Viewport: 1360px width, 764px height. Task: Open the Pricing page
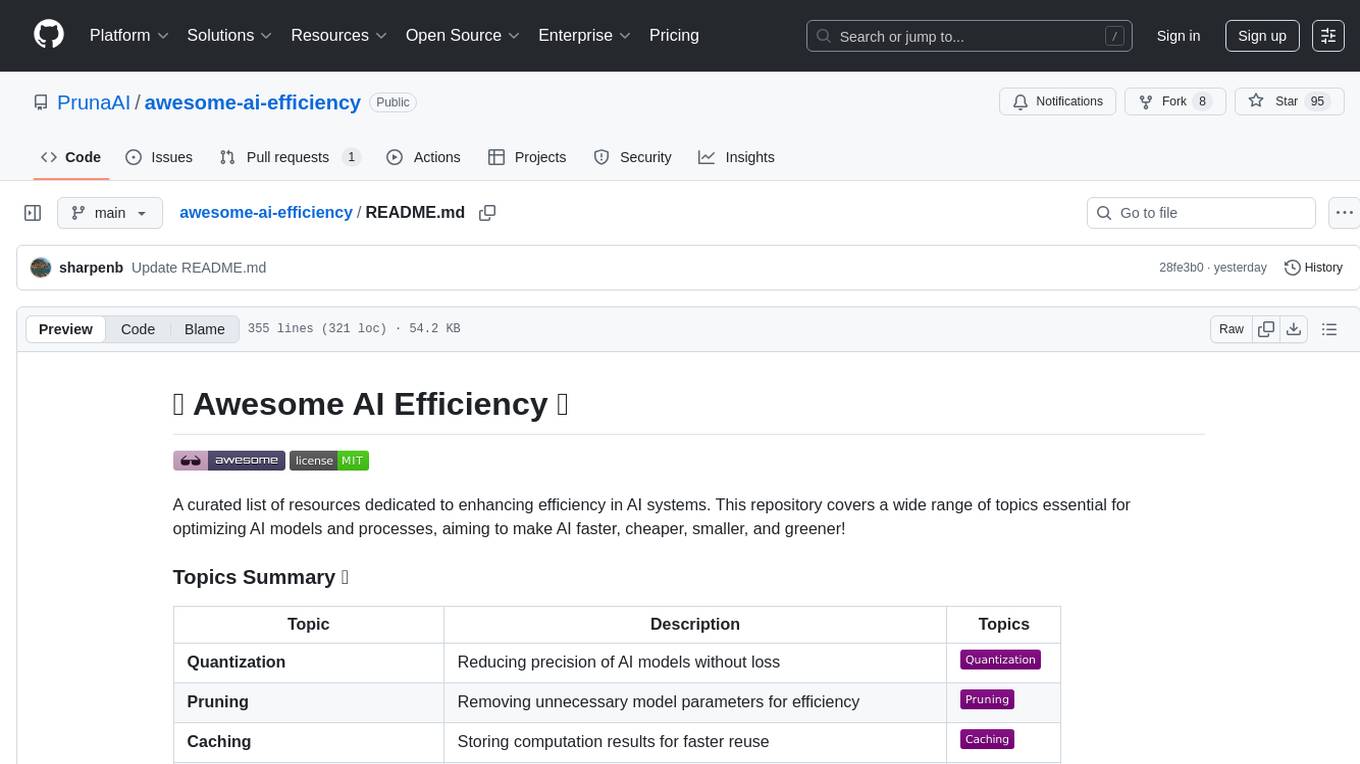(674, 35)
